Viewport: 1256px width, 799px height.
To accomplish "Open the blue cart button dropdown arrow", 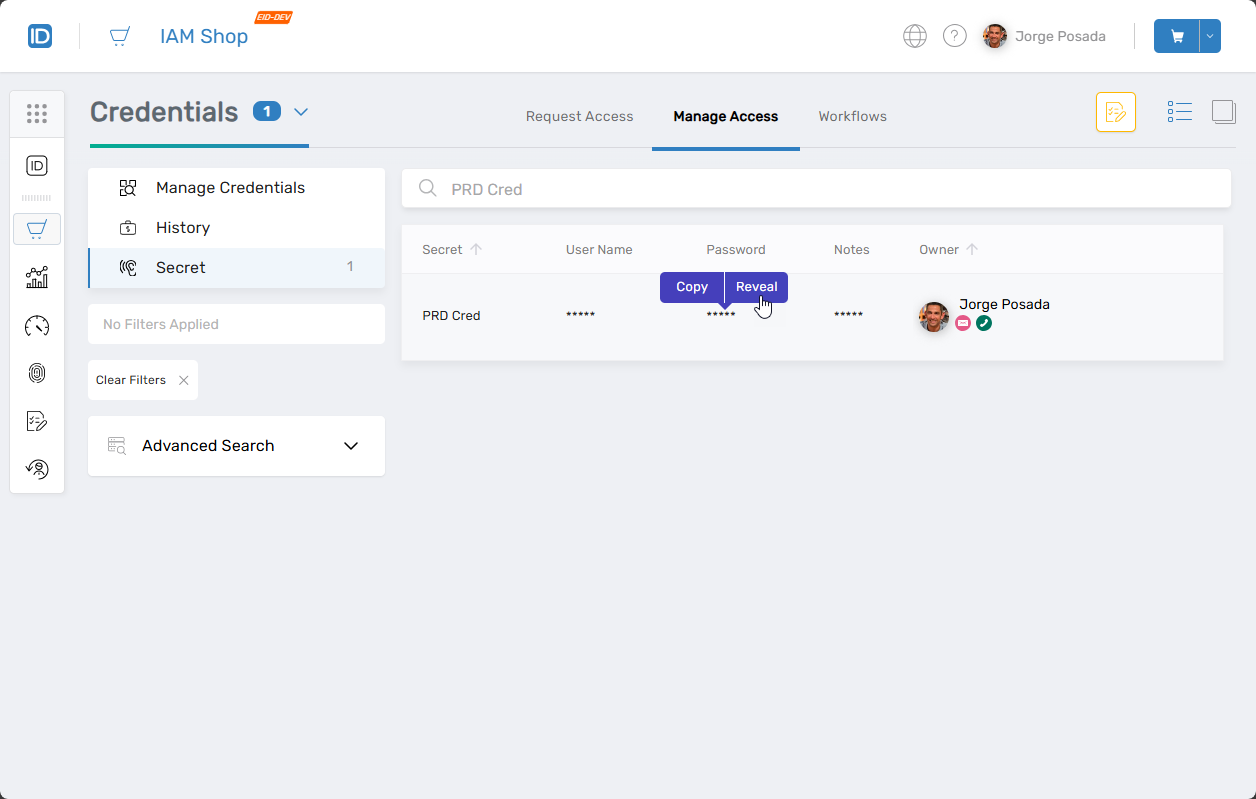I will tap(1210, 36).
